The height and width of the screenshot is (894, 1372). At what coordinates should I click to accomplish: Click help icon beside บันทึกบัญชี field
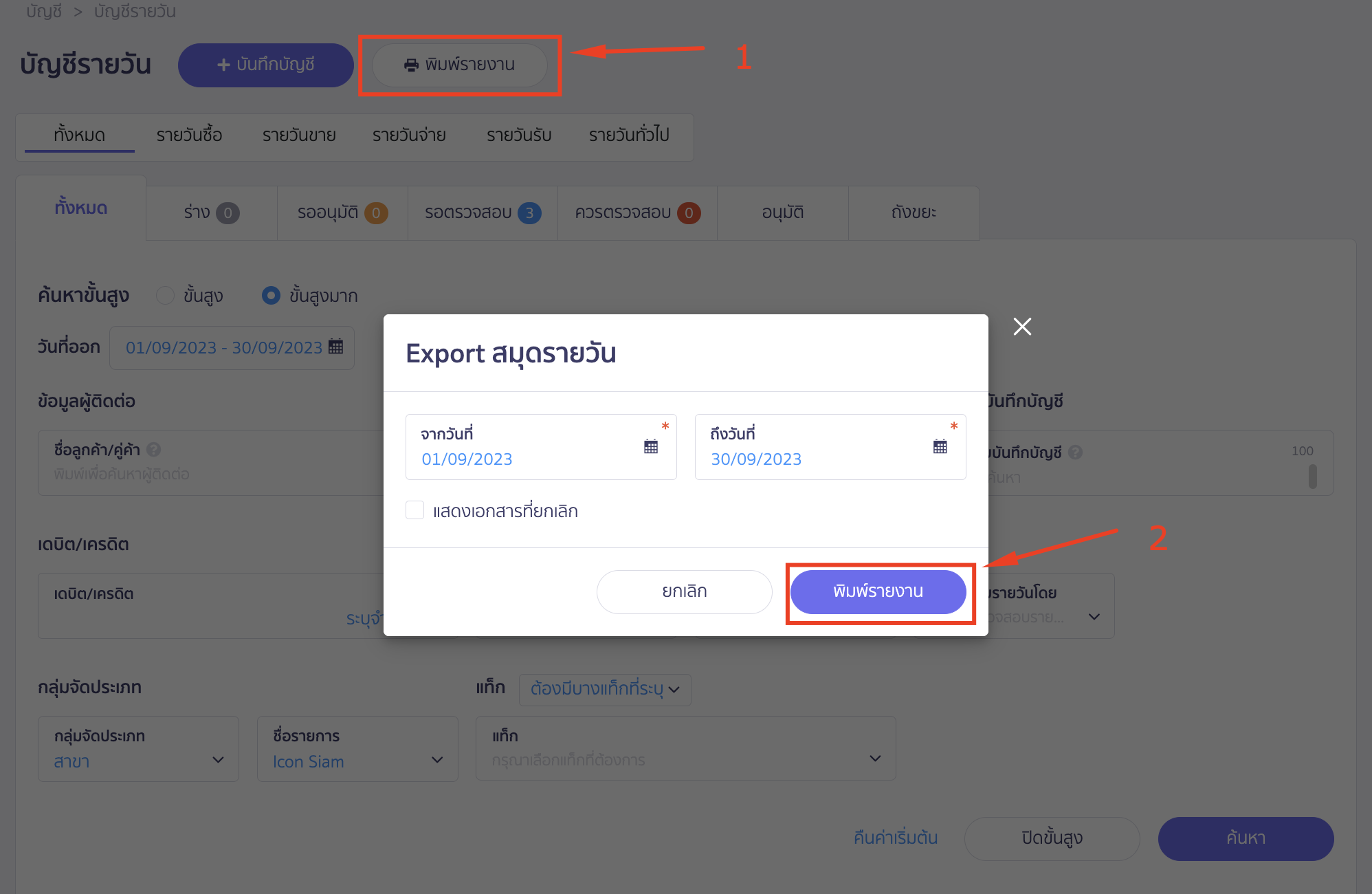tap(1076, 452)
